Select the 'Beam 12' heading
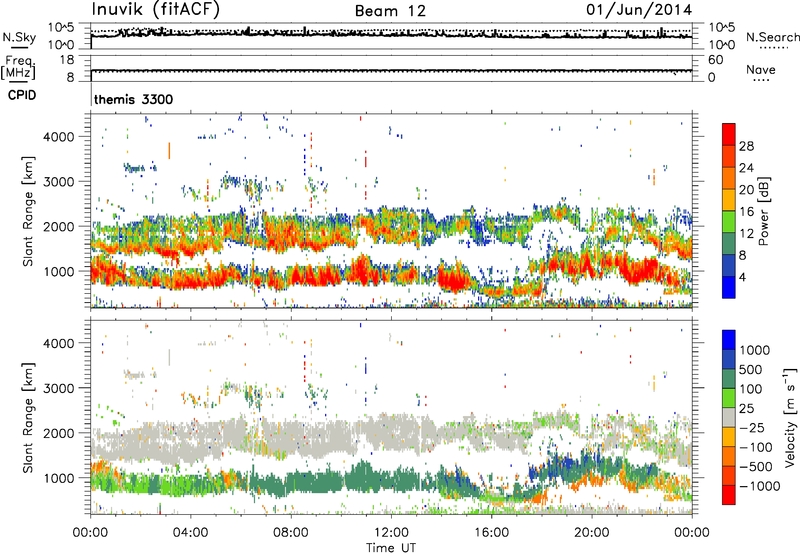 tap(390, 11)
